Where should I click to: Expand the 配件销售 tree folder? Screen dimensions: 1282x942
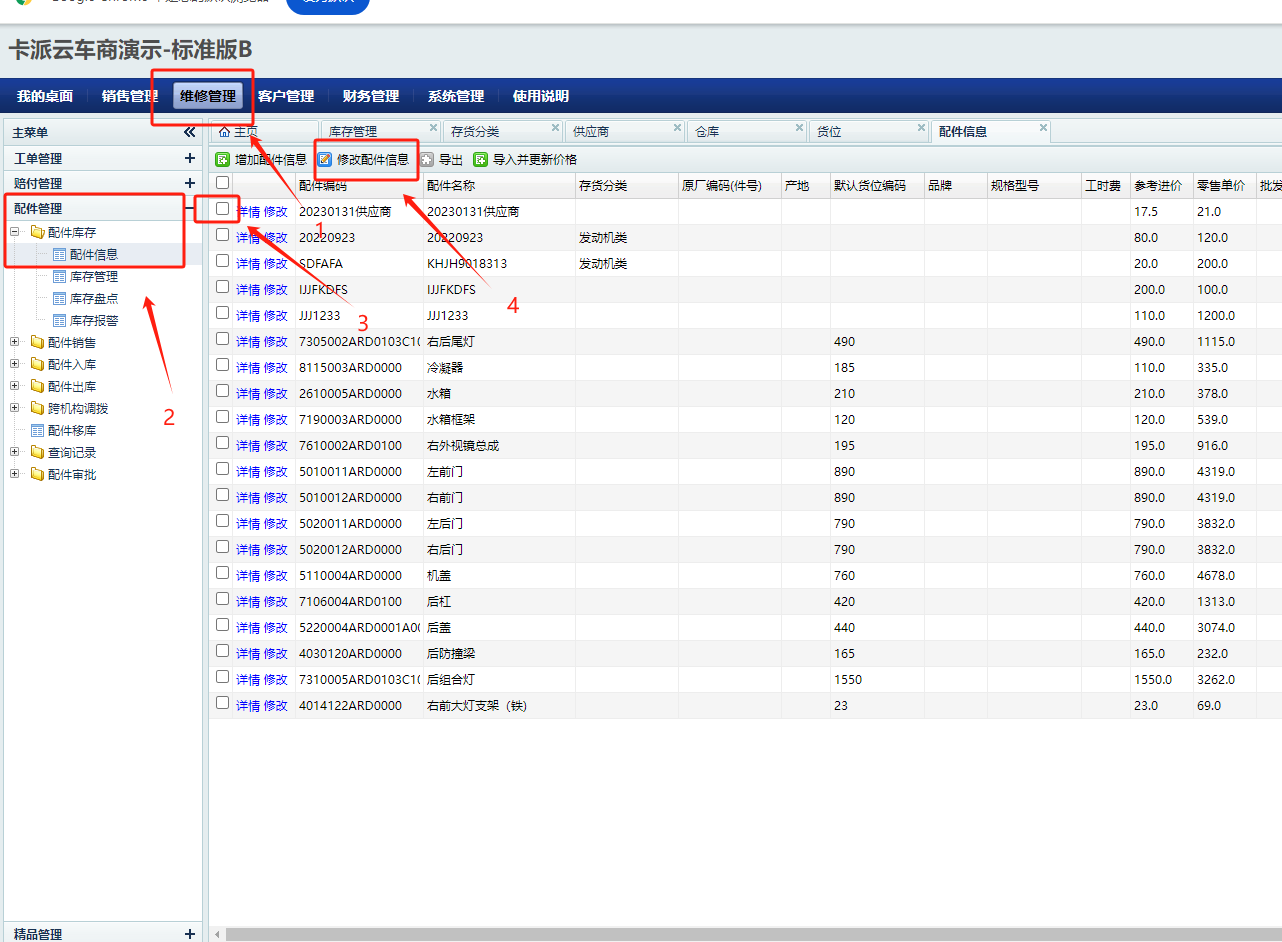point(15,342)
